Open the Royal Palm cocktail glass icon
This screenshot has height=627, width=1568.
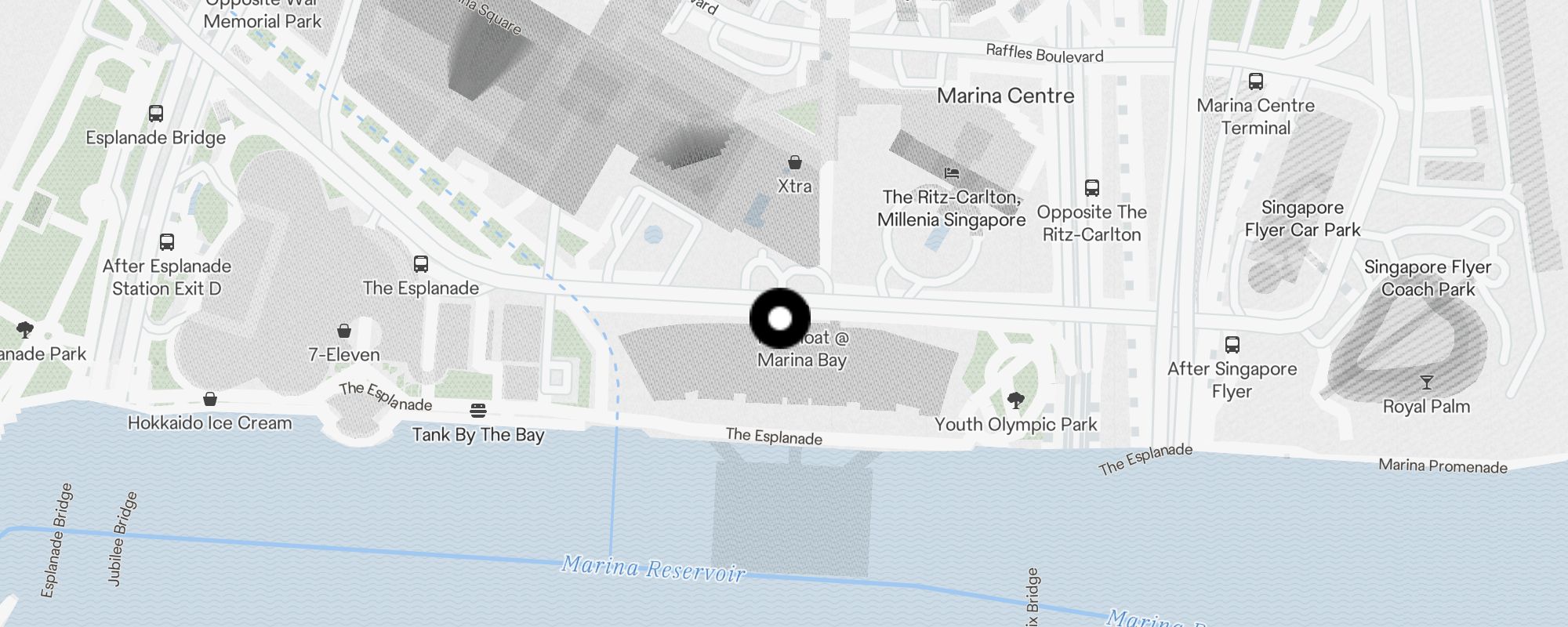1427,382
